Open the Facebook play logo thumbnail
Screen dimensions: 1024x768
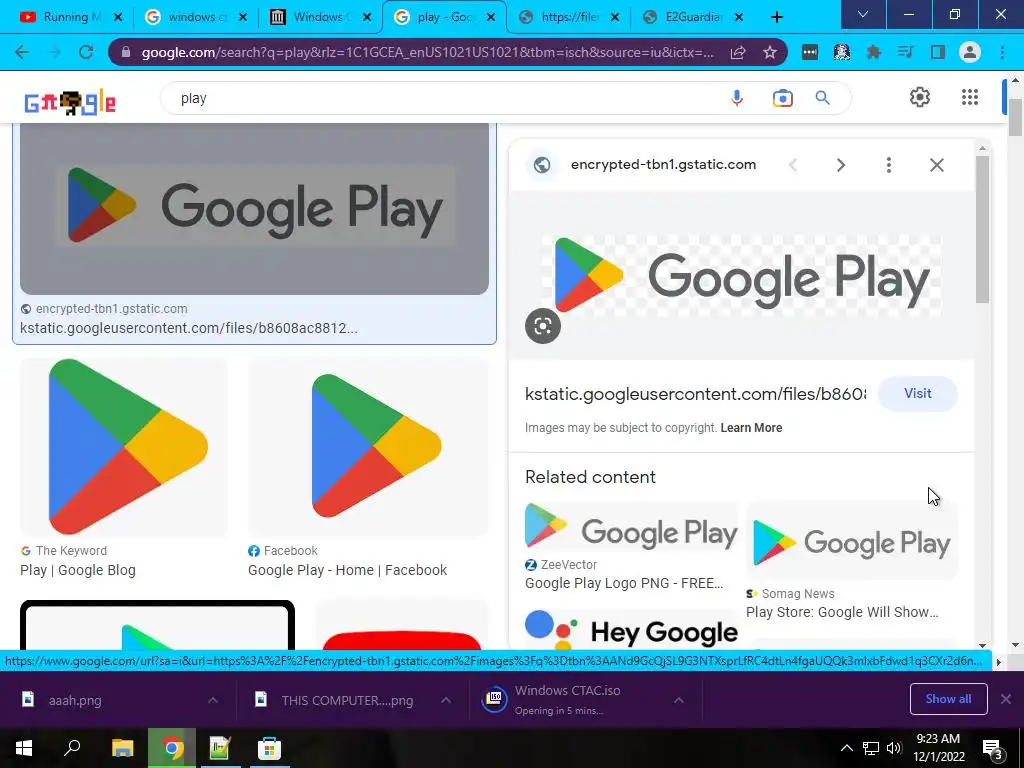(368, 447)
